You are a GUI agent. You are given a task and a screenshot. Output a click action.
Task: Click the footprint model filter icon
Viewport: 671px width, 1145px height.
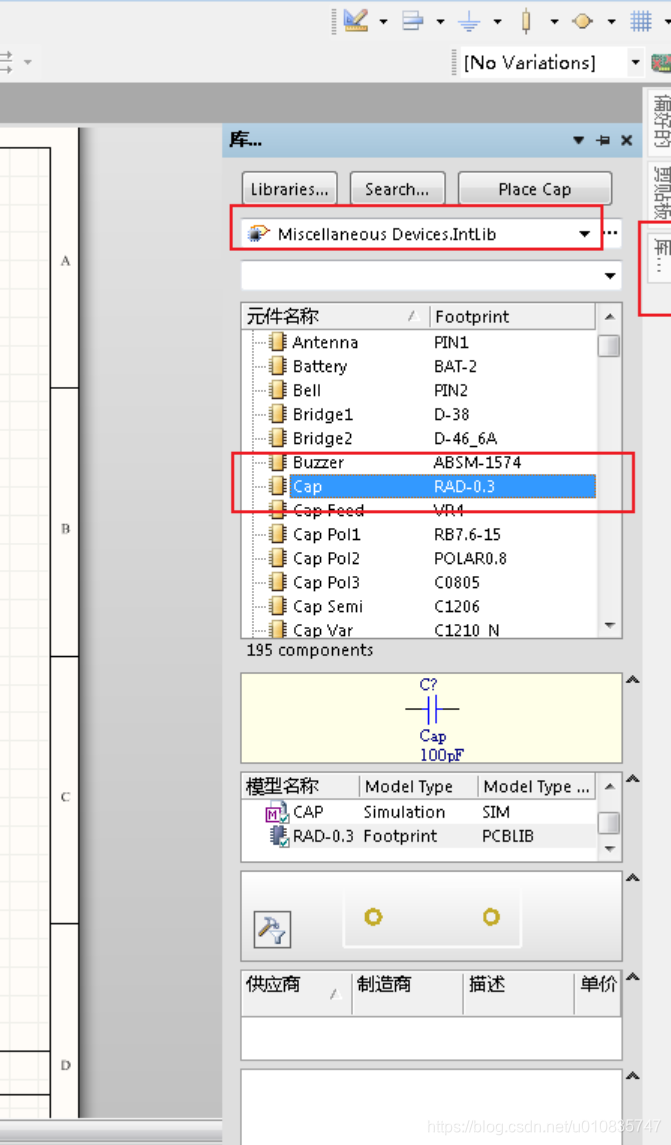tap(271, 929)
